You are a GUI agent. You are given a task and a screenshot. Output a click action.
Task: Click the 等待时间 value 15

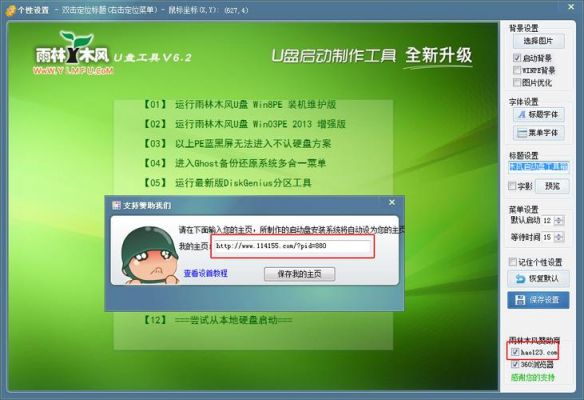pos(547,237)
